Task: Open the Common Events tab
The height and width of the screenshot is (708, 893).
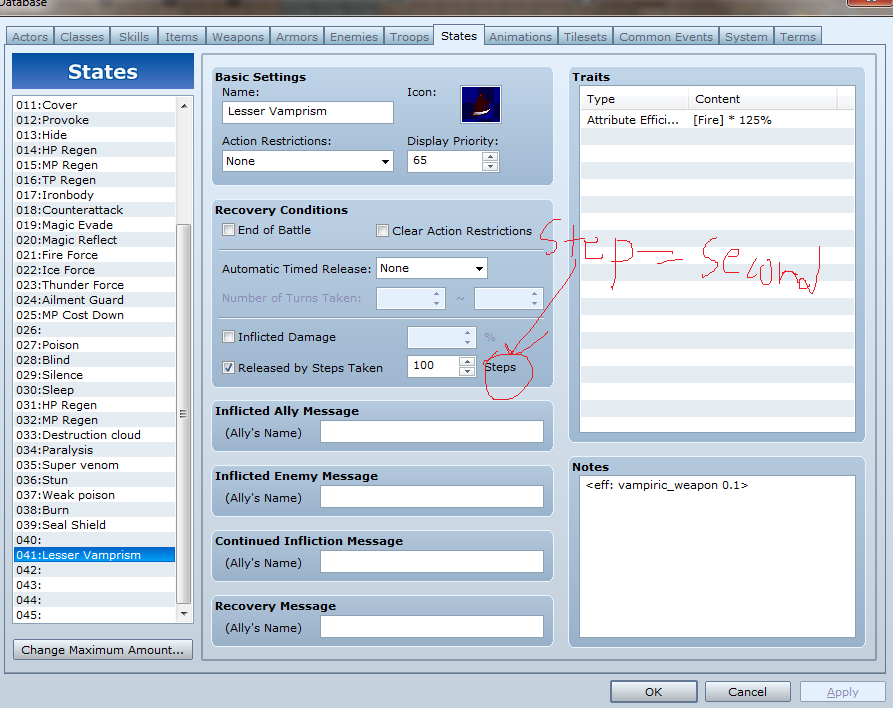Action: tap(666, 36)
